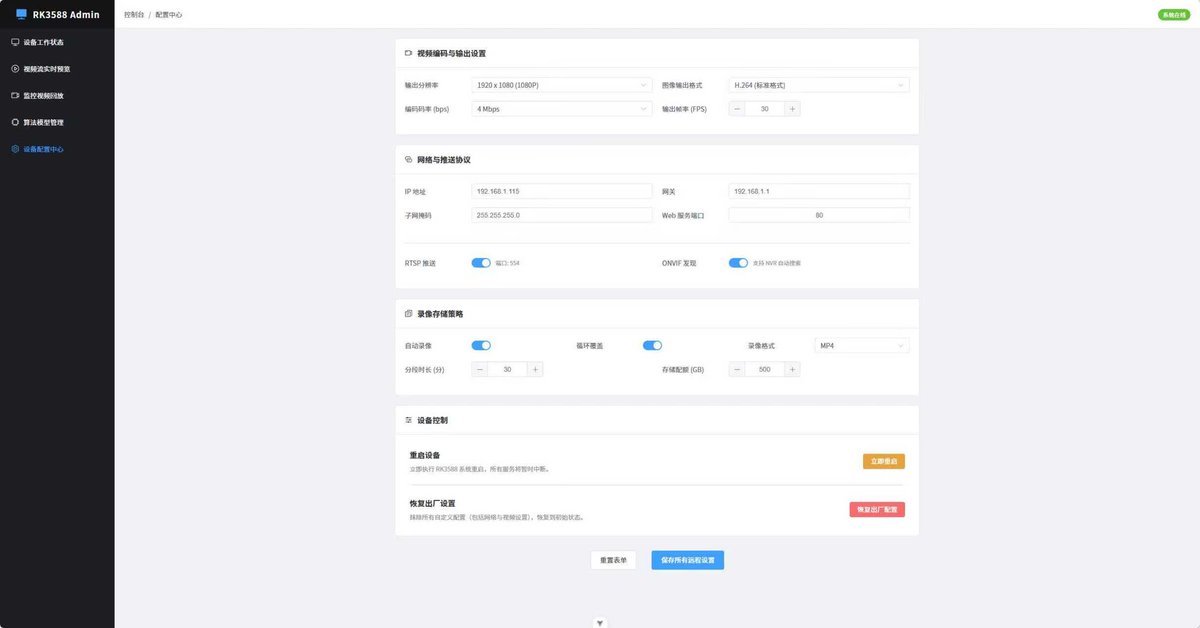
Task: Decrease 输出帧率 (FPS) with minus button
Action: click(x=737, y=109)
